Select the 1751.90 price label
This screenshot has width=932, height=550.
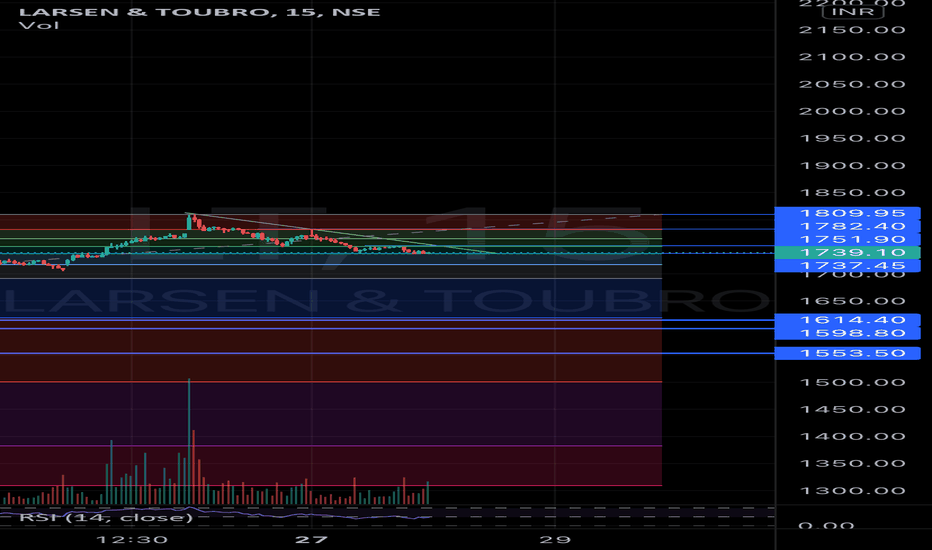pos(847,239)
